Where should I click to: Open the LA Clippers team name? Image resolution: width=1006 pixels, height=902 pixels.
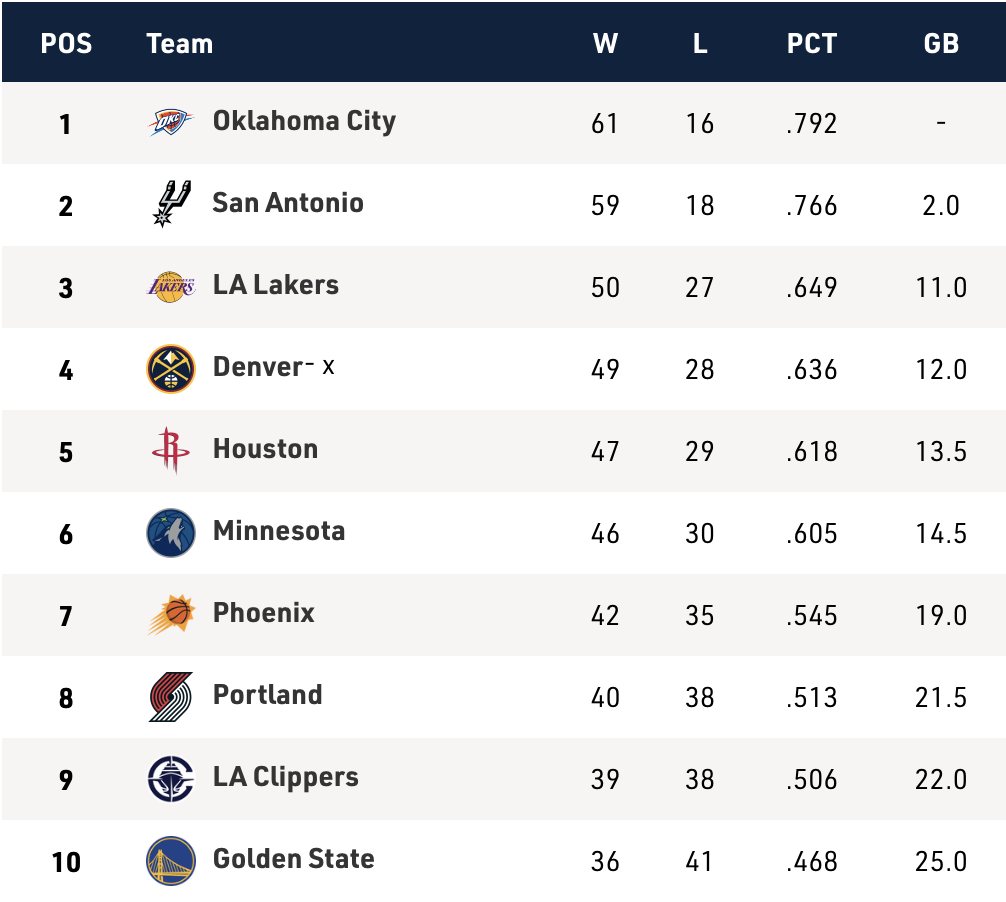point(285,776)
